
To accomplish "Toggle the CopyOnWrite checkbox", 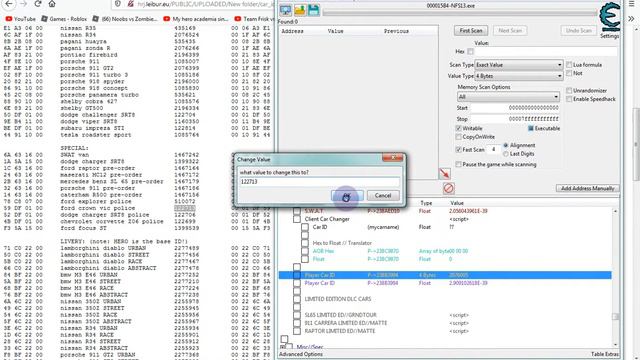I will (458, 137).
